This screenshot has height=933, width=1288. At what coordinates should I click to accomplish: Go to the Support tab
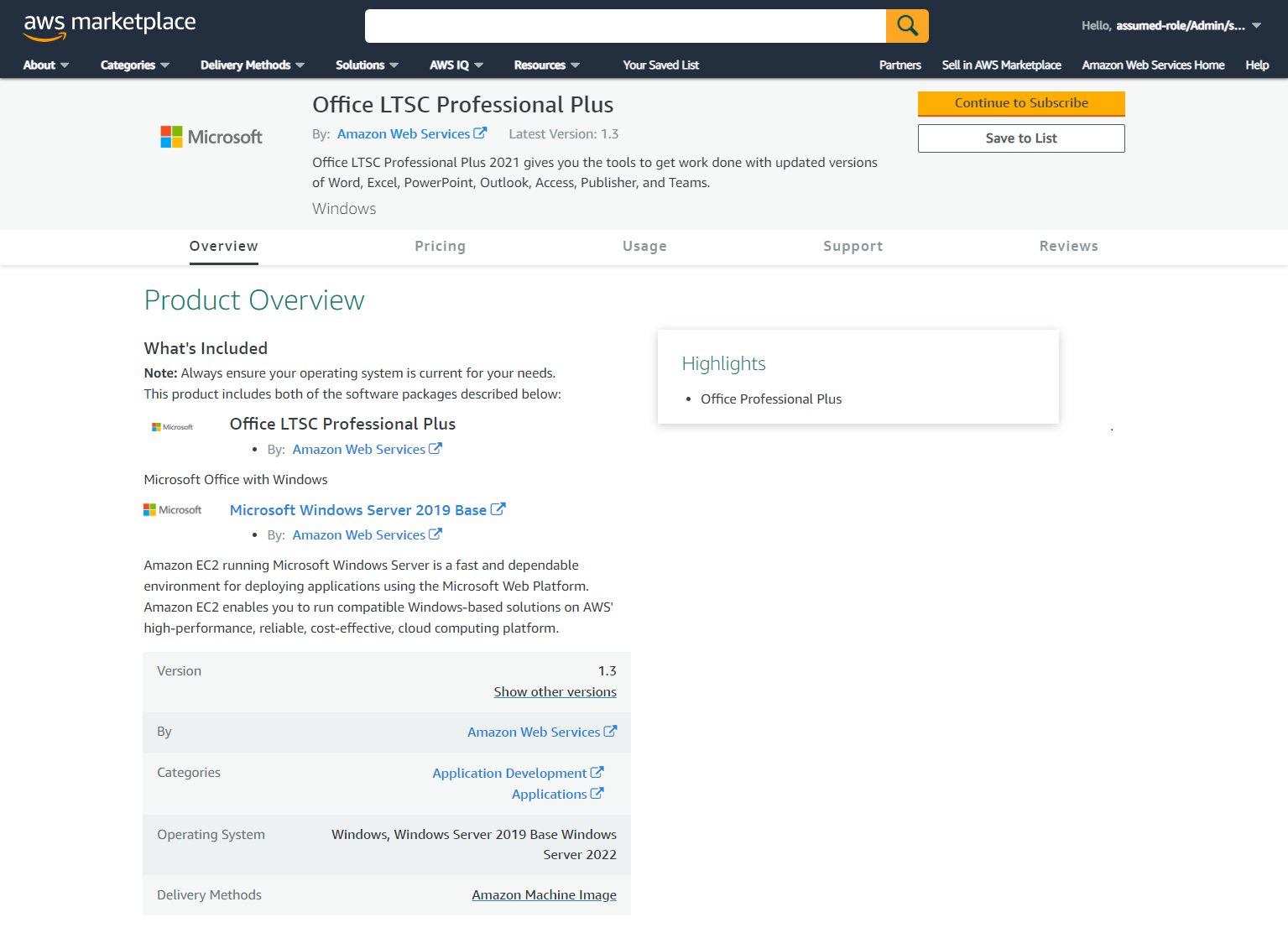coord(853,246)
